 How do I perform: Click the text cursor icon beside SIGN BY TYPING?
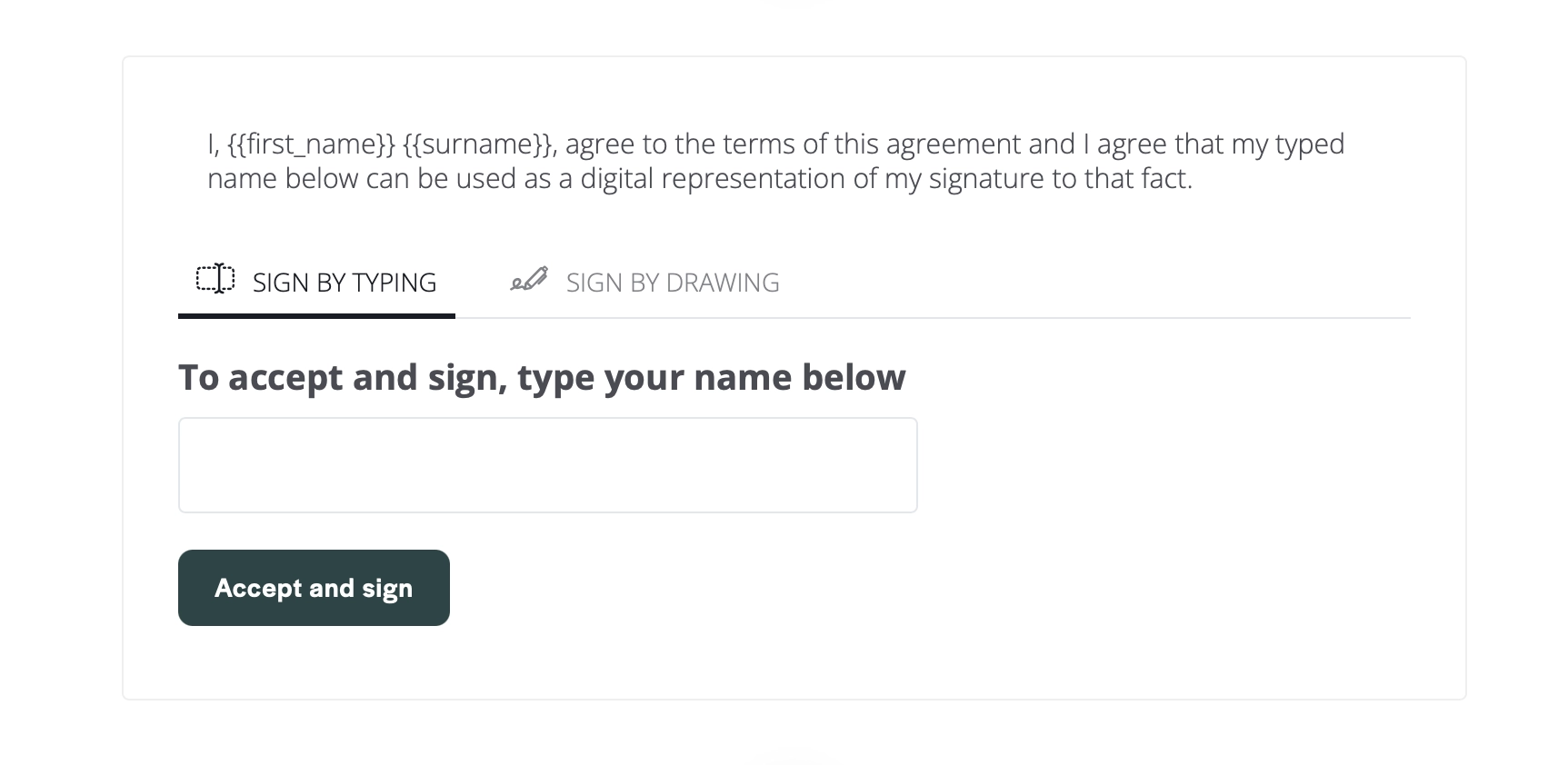[215, 279]
